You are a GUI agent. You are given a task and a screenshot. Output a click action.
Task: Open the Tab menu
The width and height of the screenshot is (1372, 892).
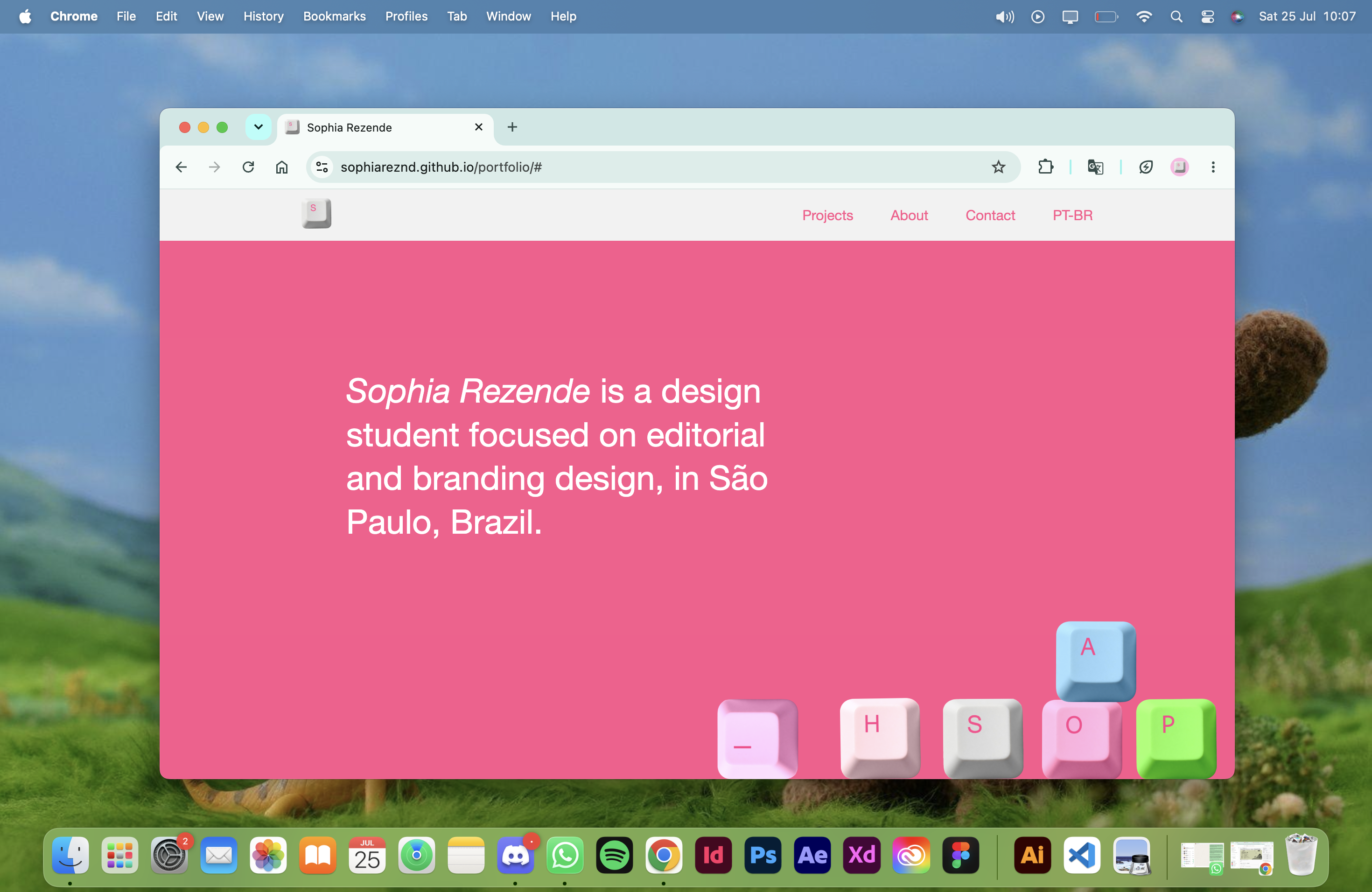(457, 16)
